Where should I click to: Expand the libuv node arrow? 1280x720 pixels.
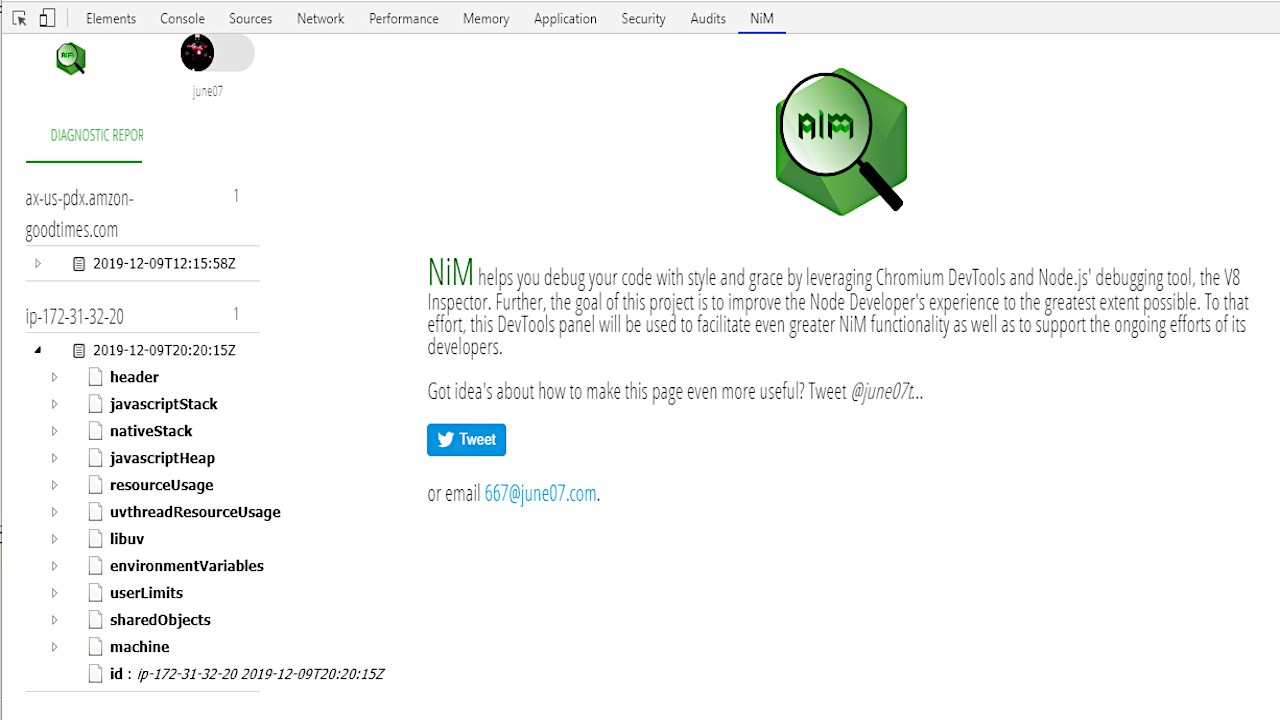[55, 539]
